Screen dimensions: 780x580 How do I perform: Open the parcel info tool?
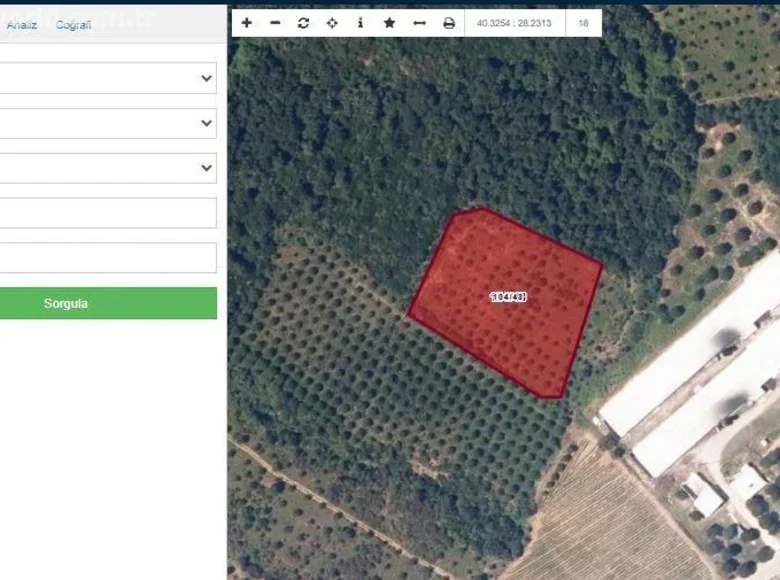[x=361, y=23]
